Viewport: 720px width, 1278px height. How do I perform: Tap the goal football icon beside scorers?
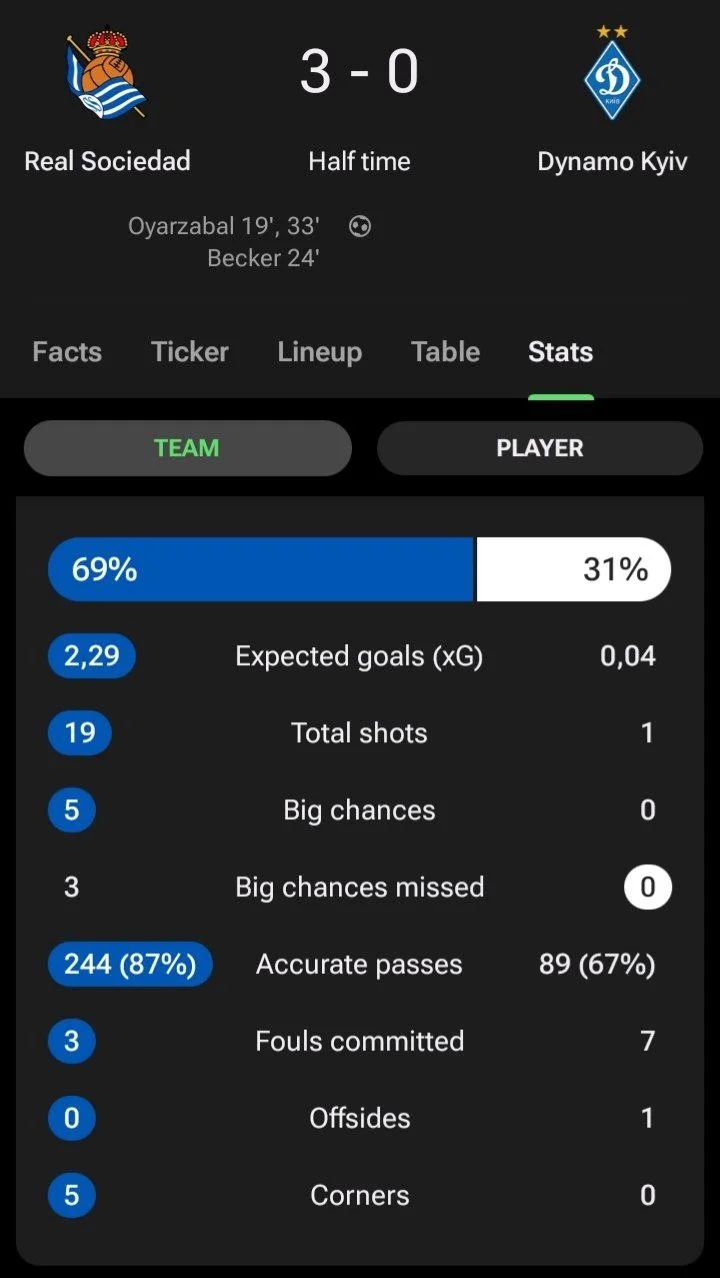point(360,227)
